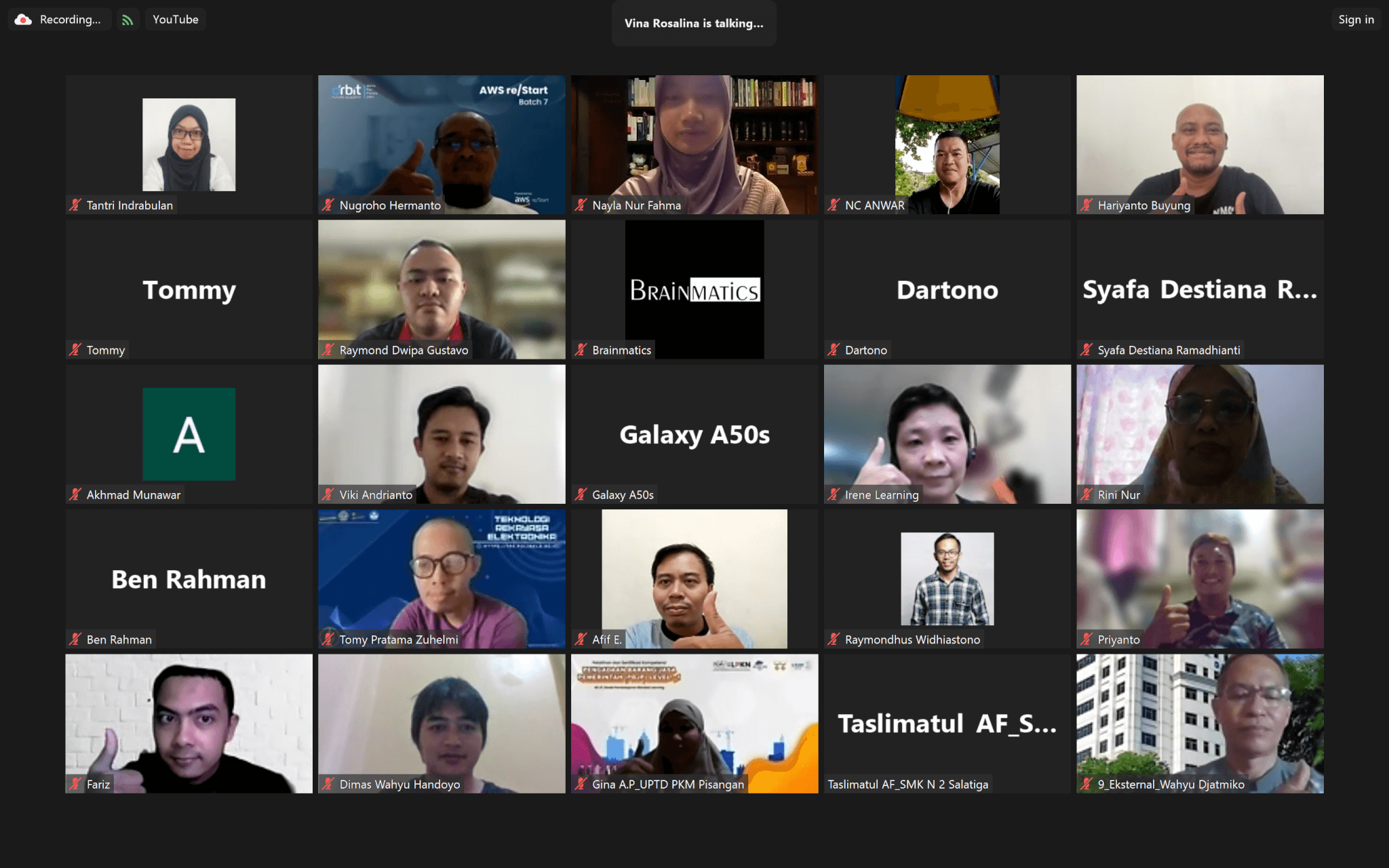Click the Syafa Destiana Ramadhianti name label
This screenshot has width=1389, height=868.
click(1168, 350)
